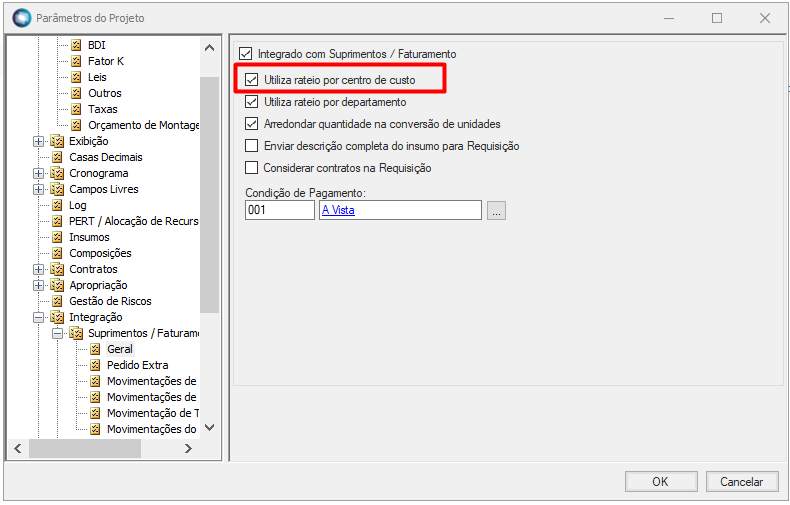This screenshot has width=790, height=505.
Task: Click the Condição de Pagamento code field
Action: pos(279,210)
